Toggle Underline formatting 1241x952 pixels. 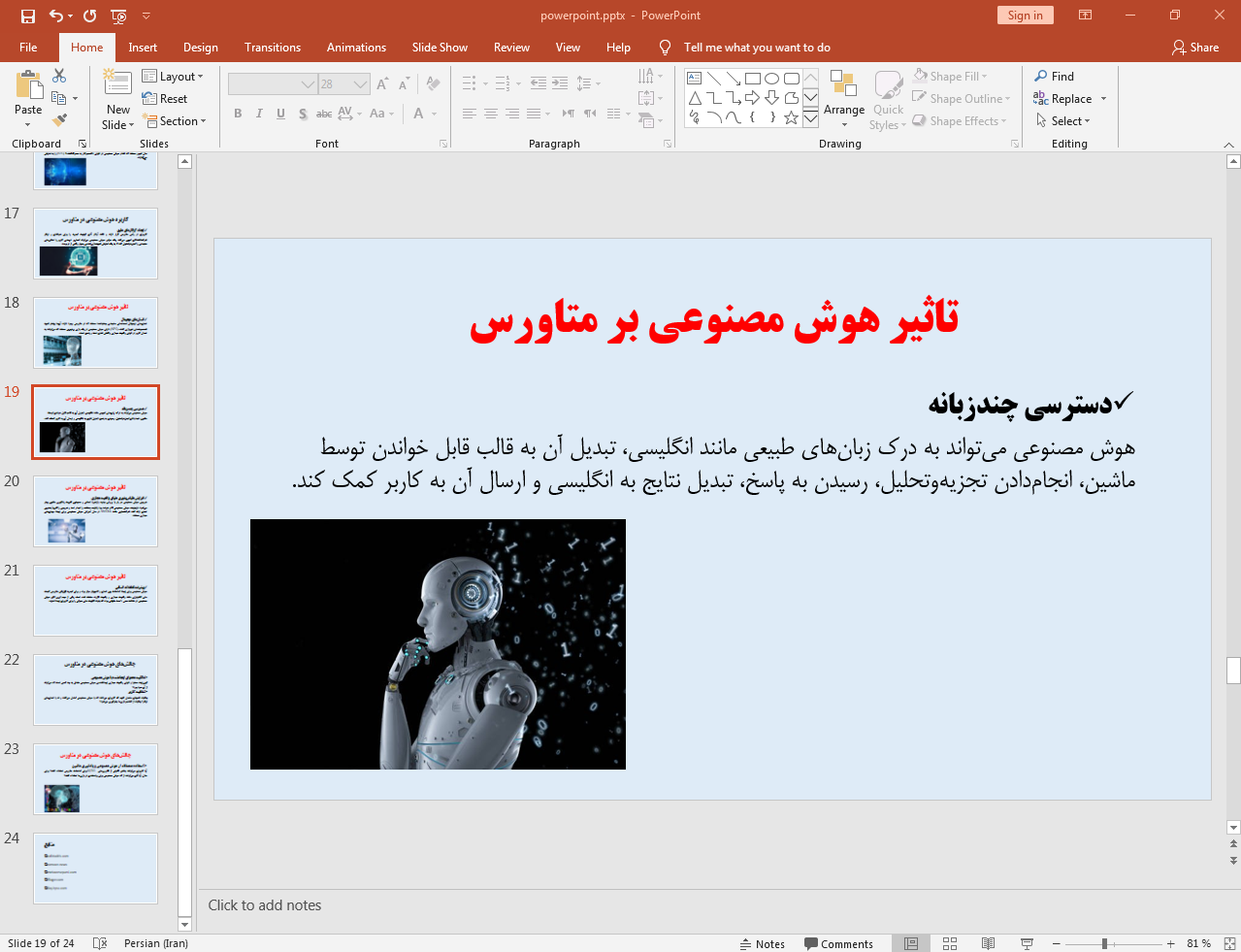pyautogui.click(x=280, y=114)
